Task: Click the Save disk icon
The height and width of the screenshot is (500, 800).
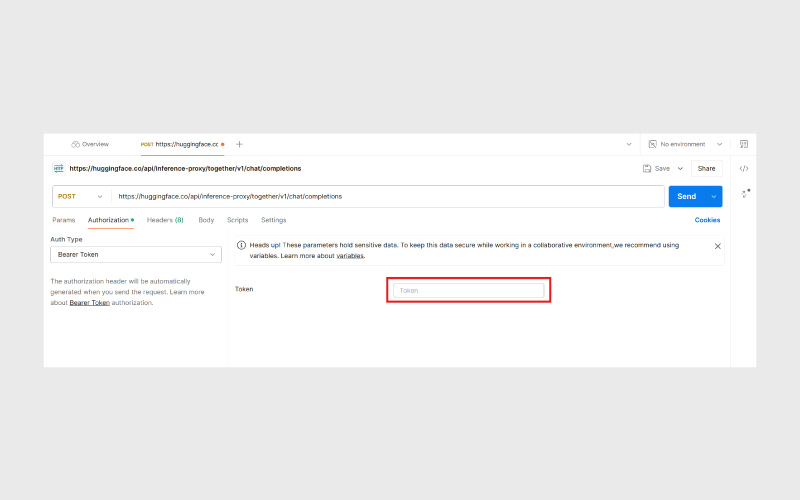Action: [x=648, y=169]
